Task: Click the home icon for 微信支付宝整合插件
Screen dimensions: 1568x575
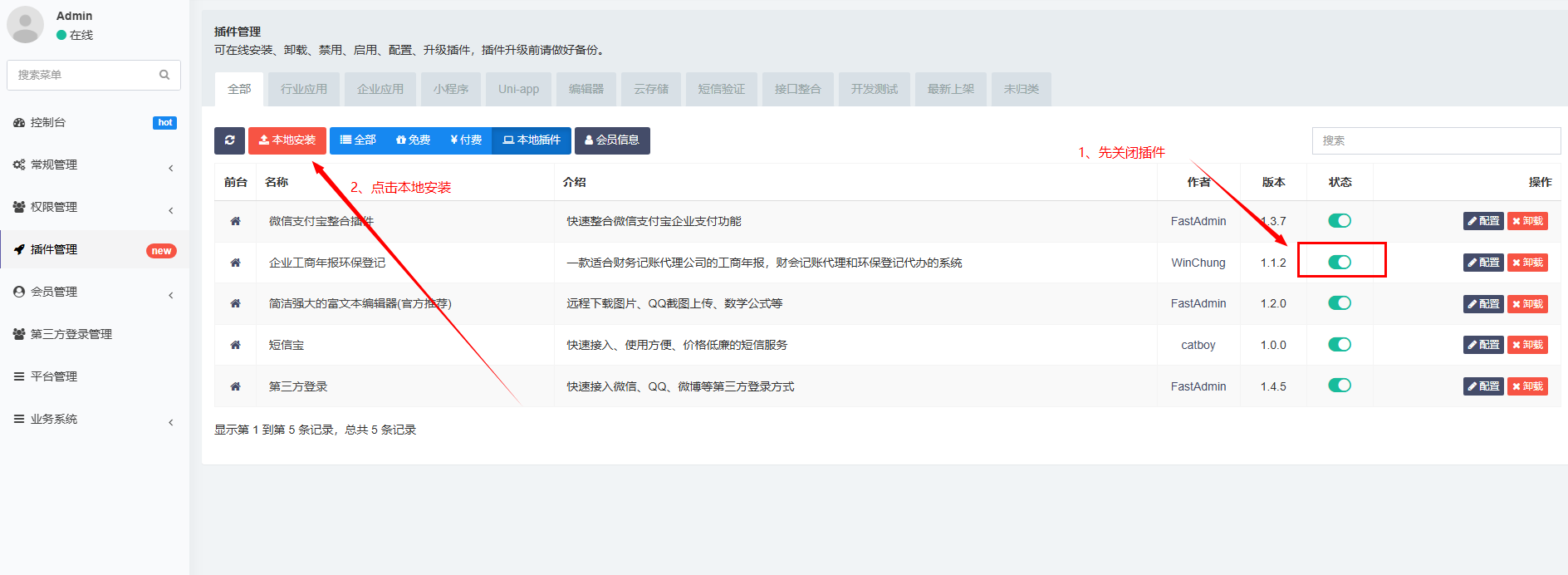Action: 236,221
